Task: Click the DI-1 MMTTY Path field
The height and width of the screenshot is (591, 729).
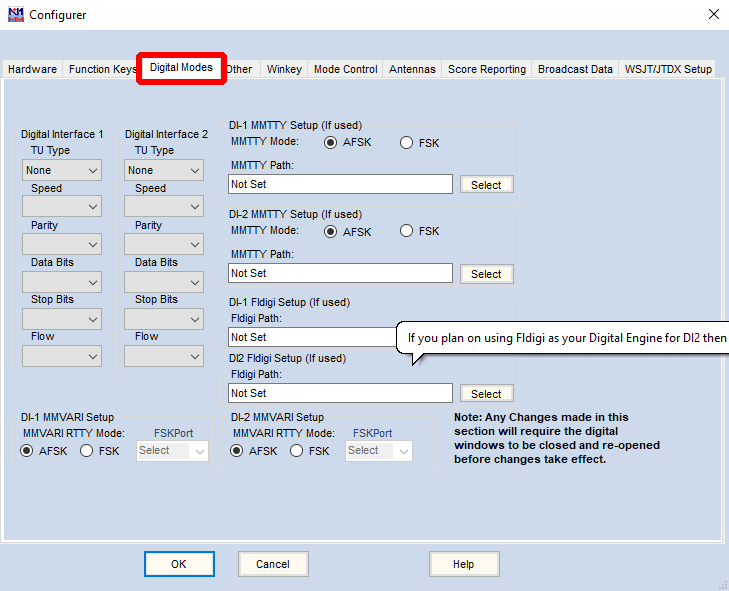Action: (x=340, y=184)
